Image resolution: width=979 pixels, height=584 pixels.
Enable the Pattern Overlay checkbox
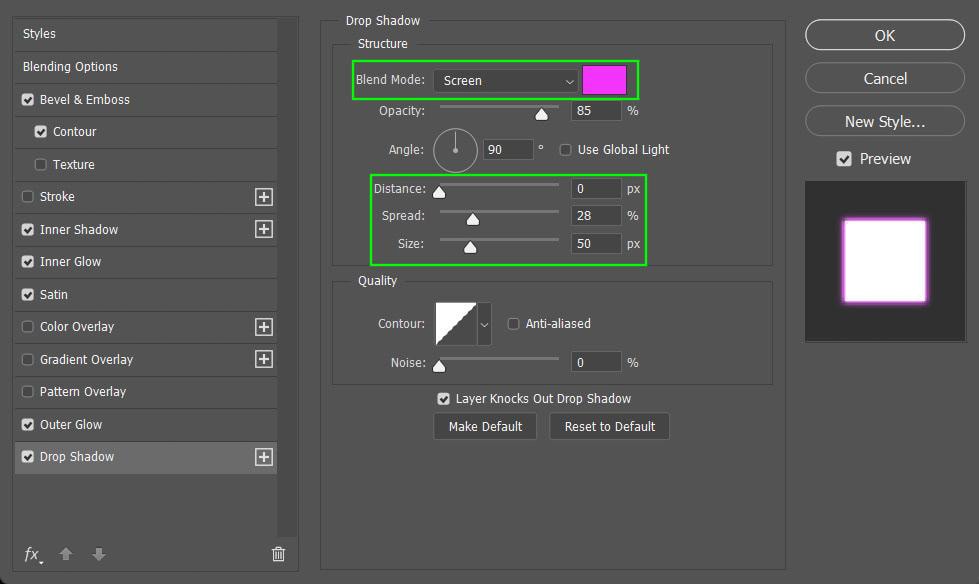(27, 392)
